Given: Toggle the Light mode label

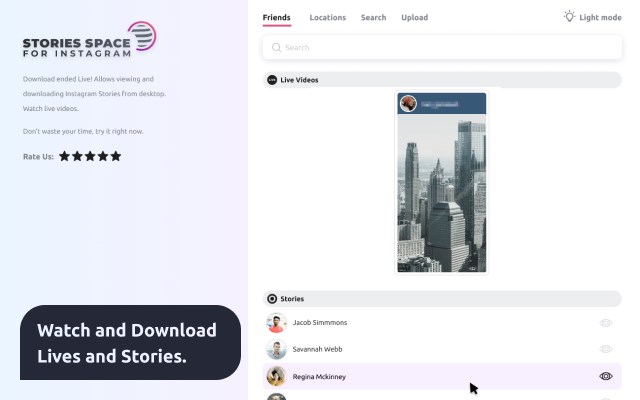Looking at the screenshot, I should [600, 18].
